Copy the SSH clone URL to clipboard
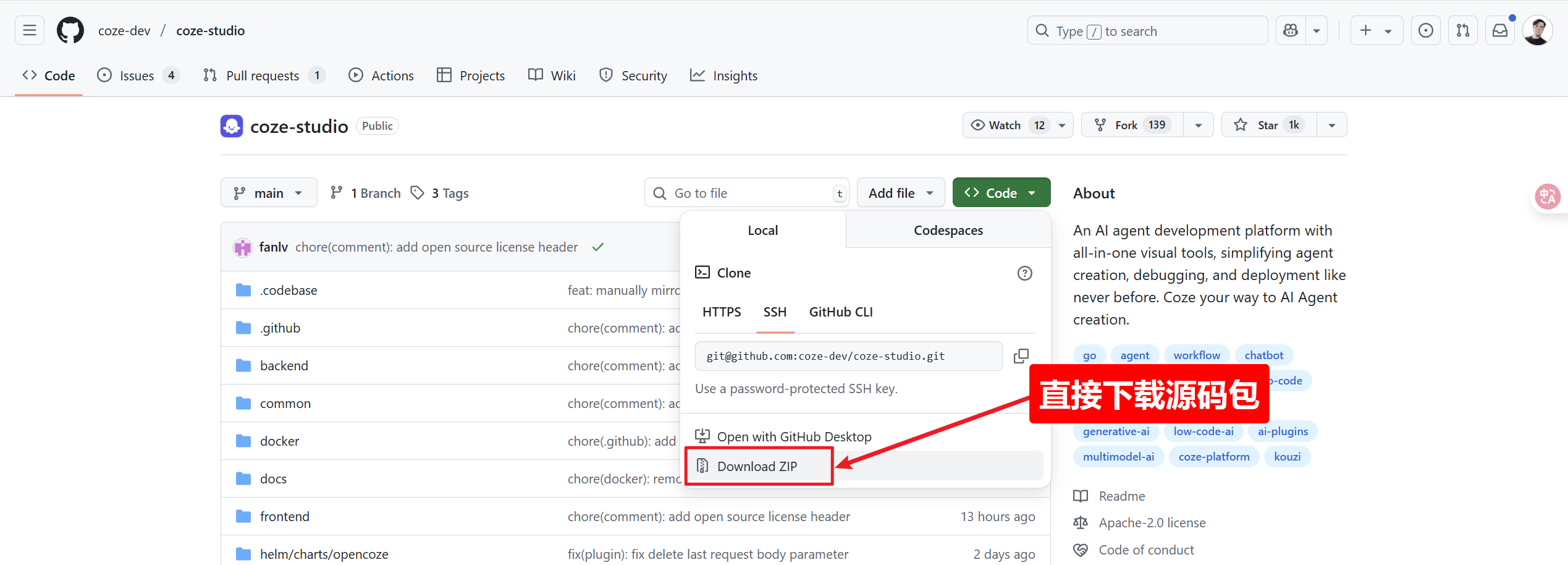Image resolution: width=1568 pixels, height=565 pixels. pos(1021,356)
